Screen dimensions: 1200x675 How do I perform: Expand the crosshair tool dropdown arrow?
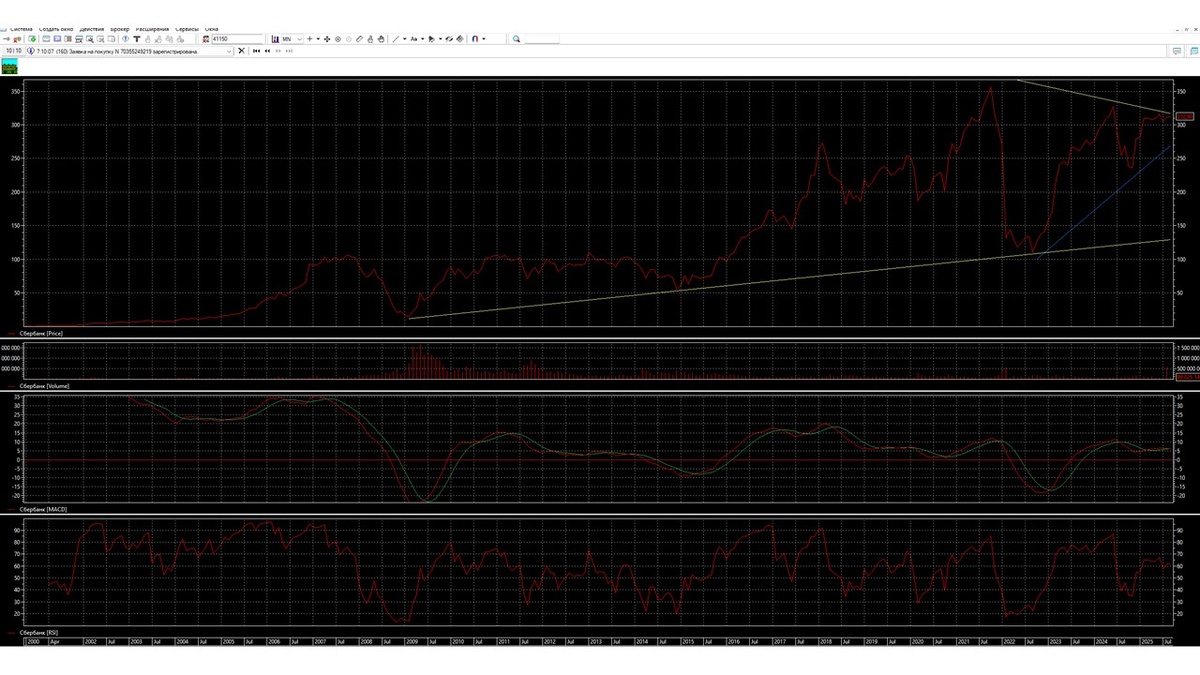(x=318, y=39)
